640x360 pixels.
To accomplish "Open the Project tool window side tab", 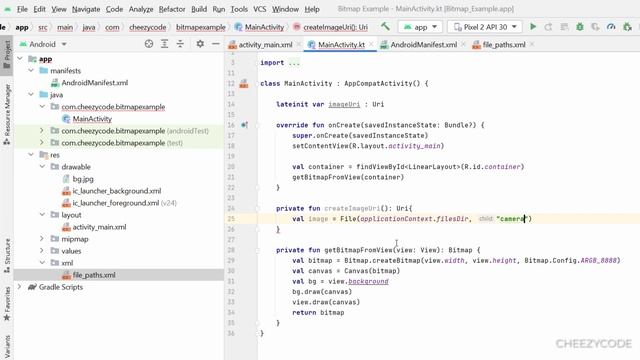I will (7, 55).
